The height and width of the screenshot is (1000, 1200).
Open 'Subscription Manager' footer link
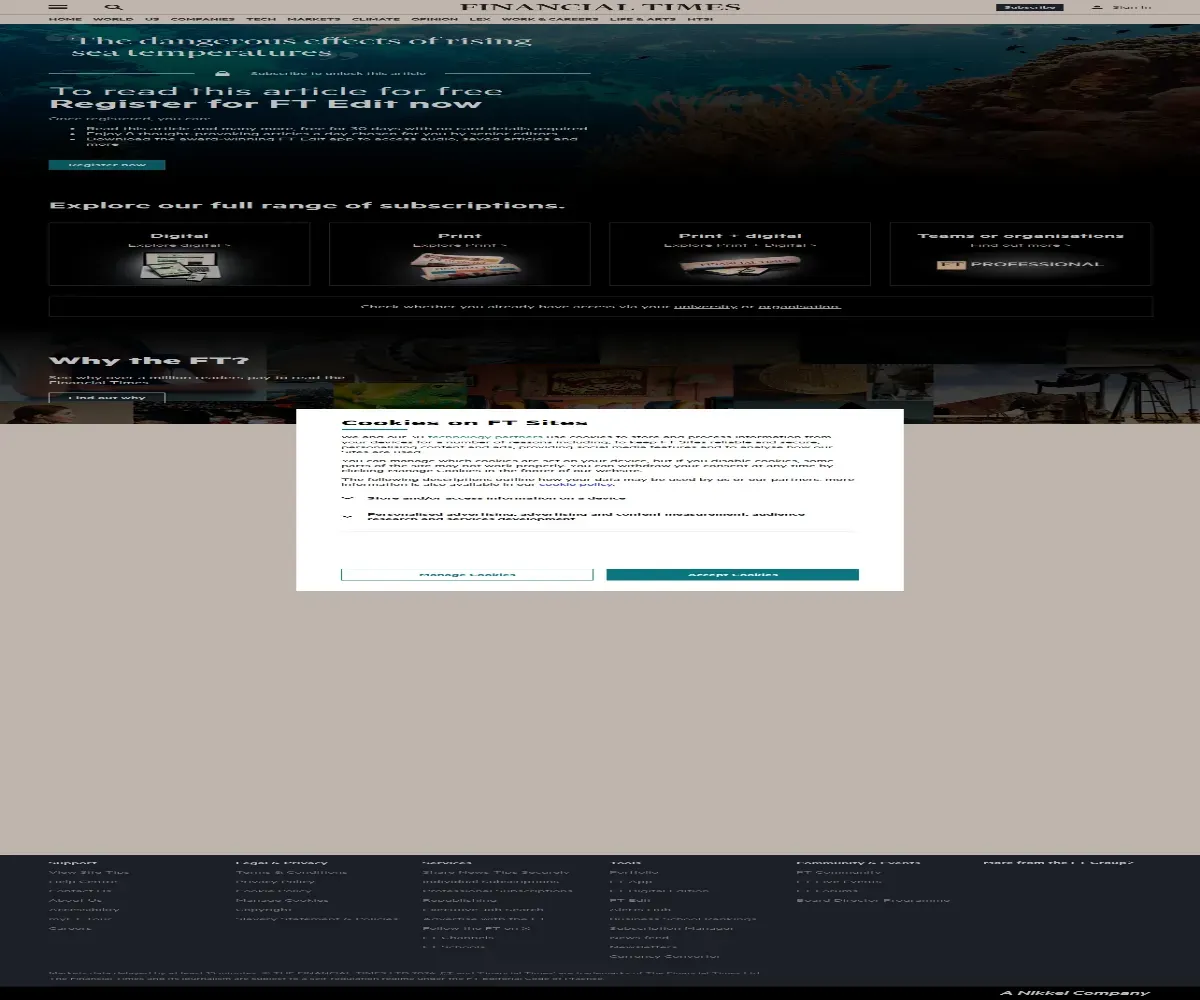click(x=671, y=928)
